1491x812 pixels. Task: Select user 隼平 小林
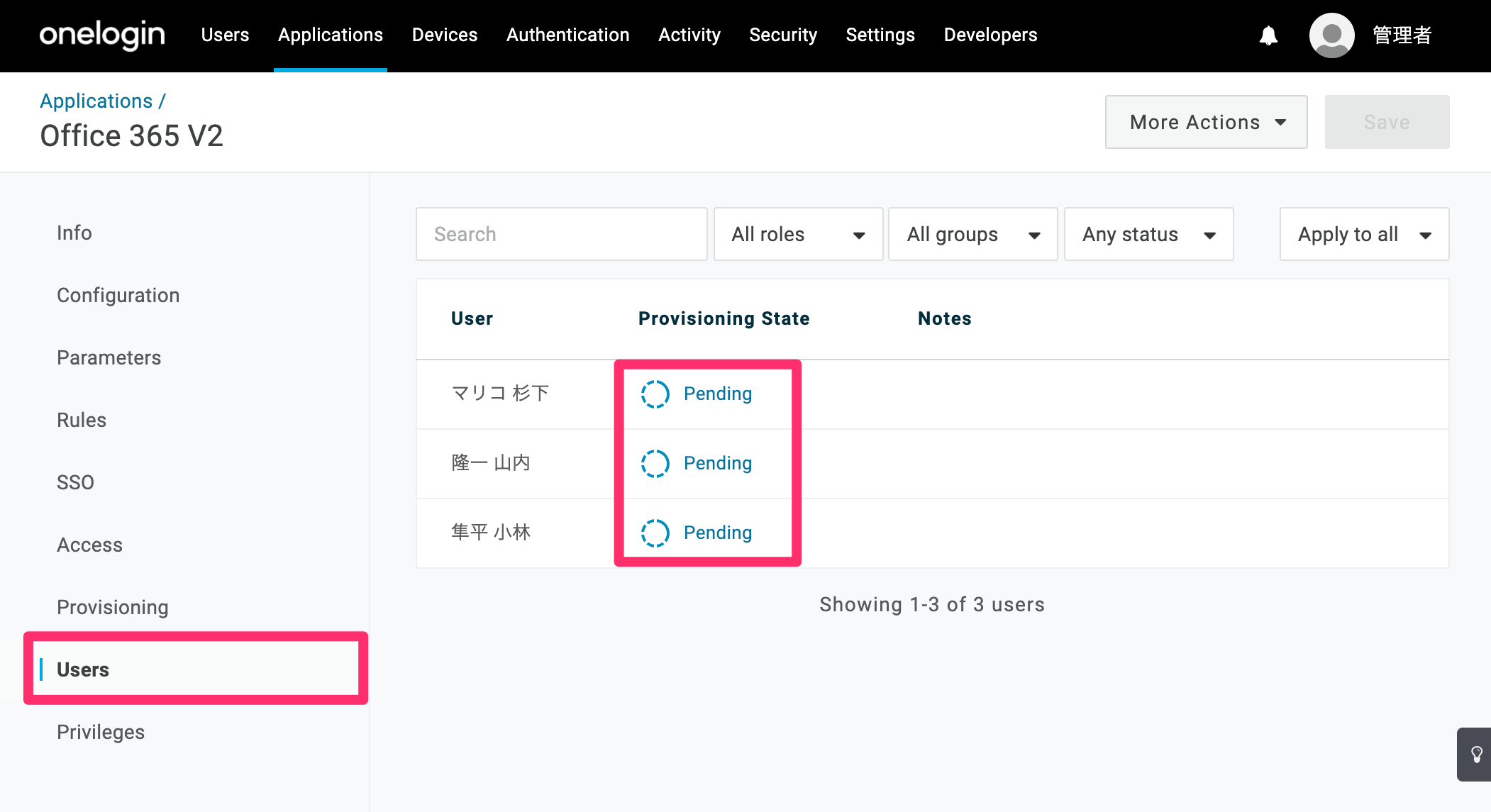[491, 532]
